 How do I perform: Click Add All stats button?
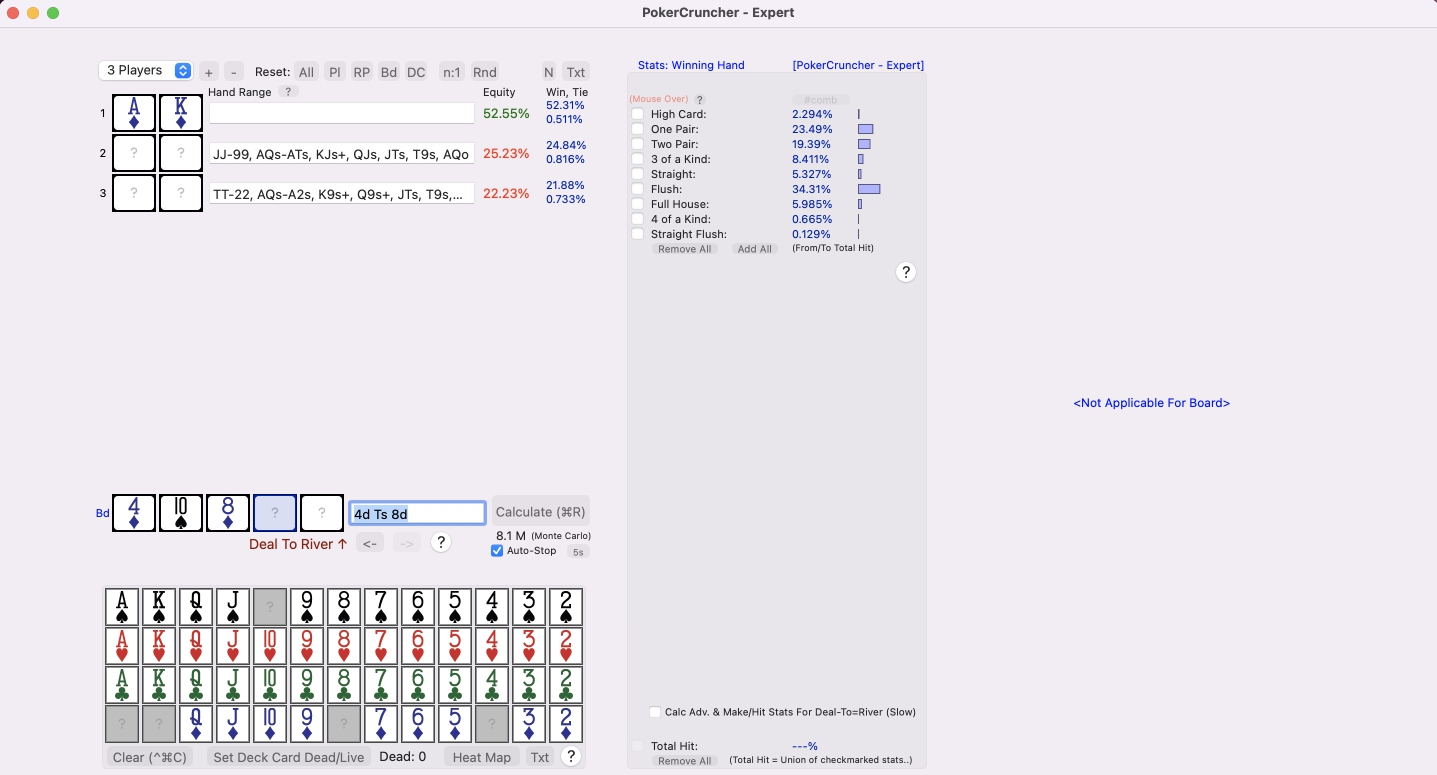(755, 249)
